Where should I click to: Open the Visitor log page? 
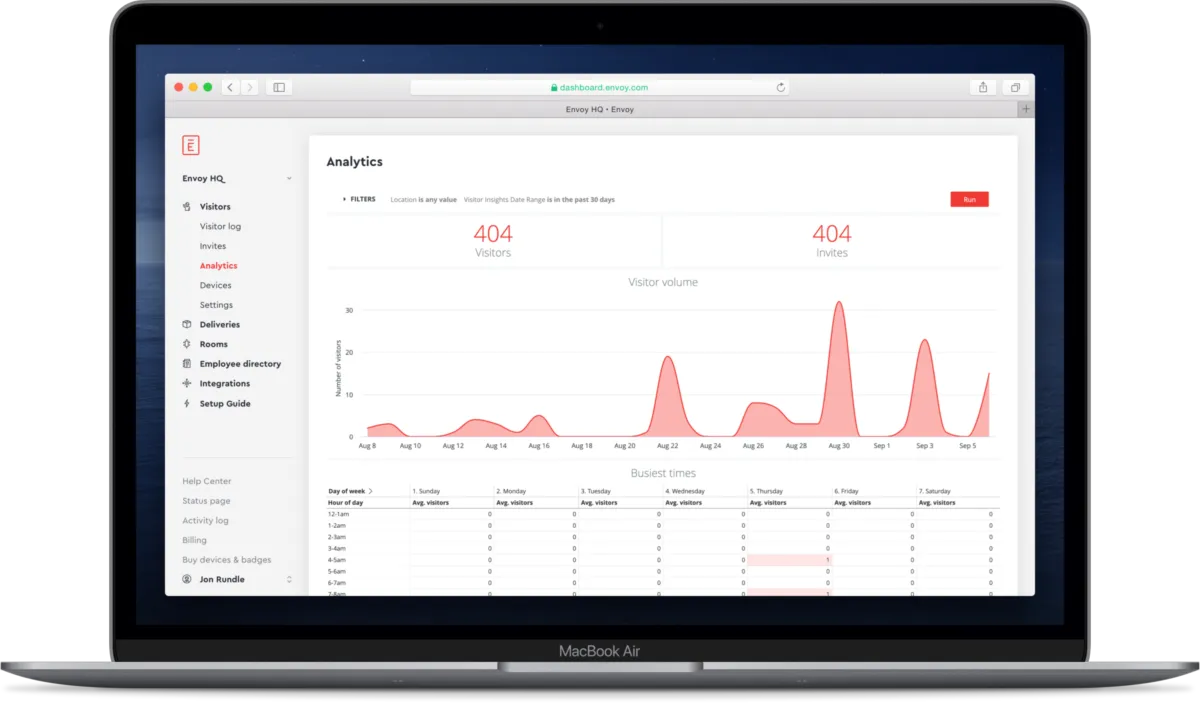[220, 227]
